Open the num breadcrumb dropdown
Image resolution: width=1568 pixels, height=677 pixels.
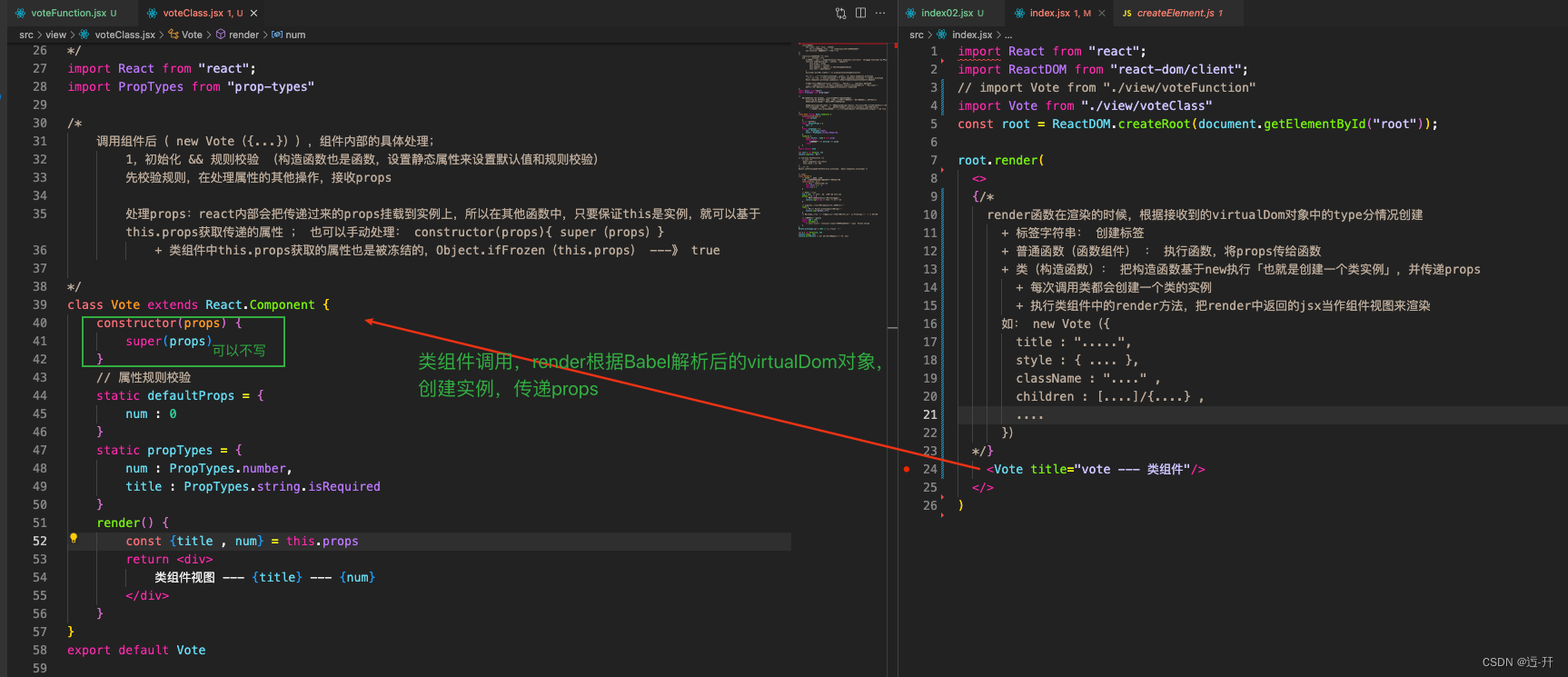[295, 35]
